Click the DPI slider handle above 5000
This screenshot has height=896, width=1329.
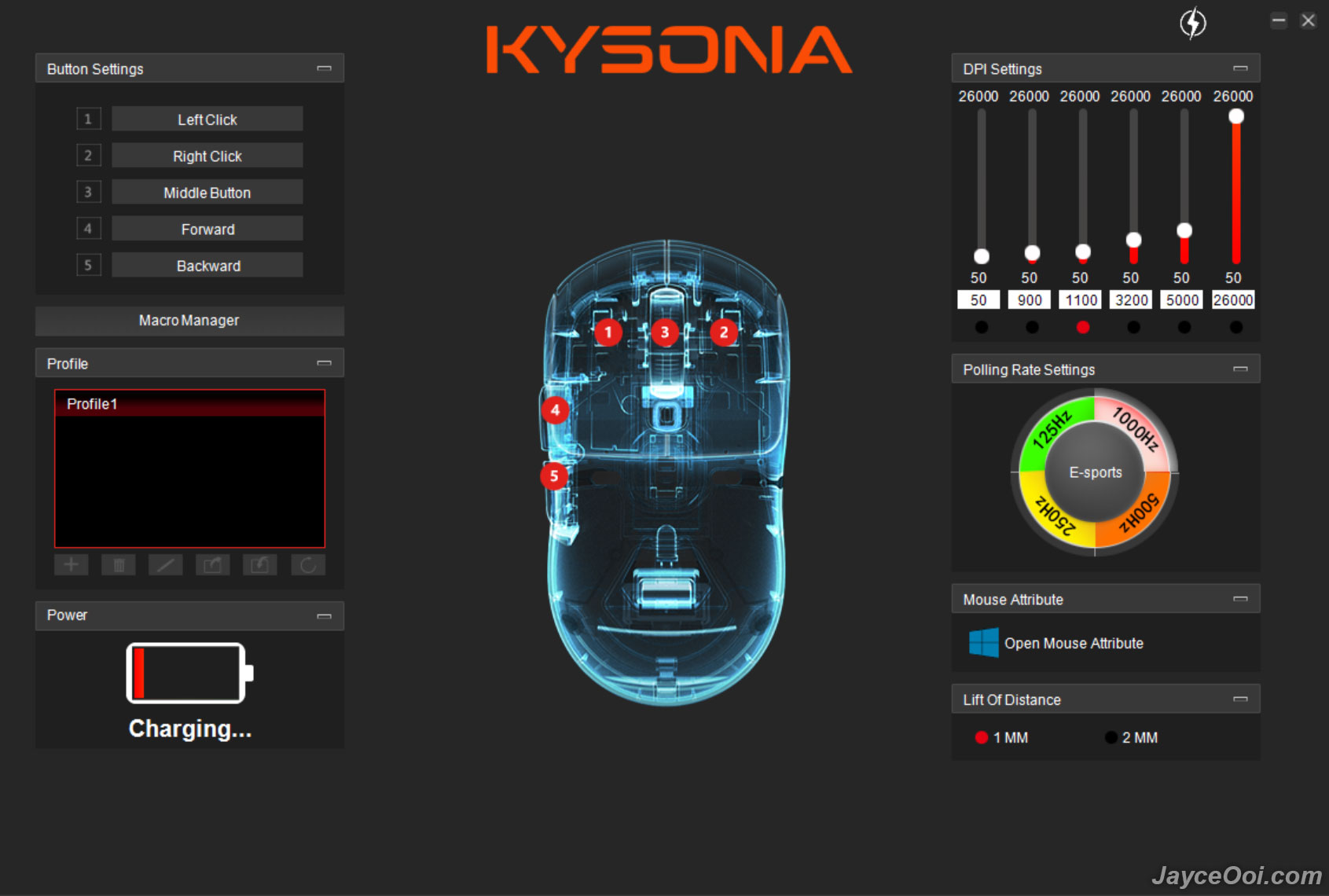tap(1184, 230)
